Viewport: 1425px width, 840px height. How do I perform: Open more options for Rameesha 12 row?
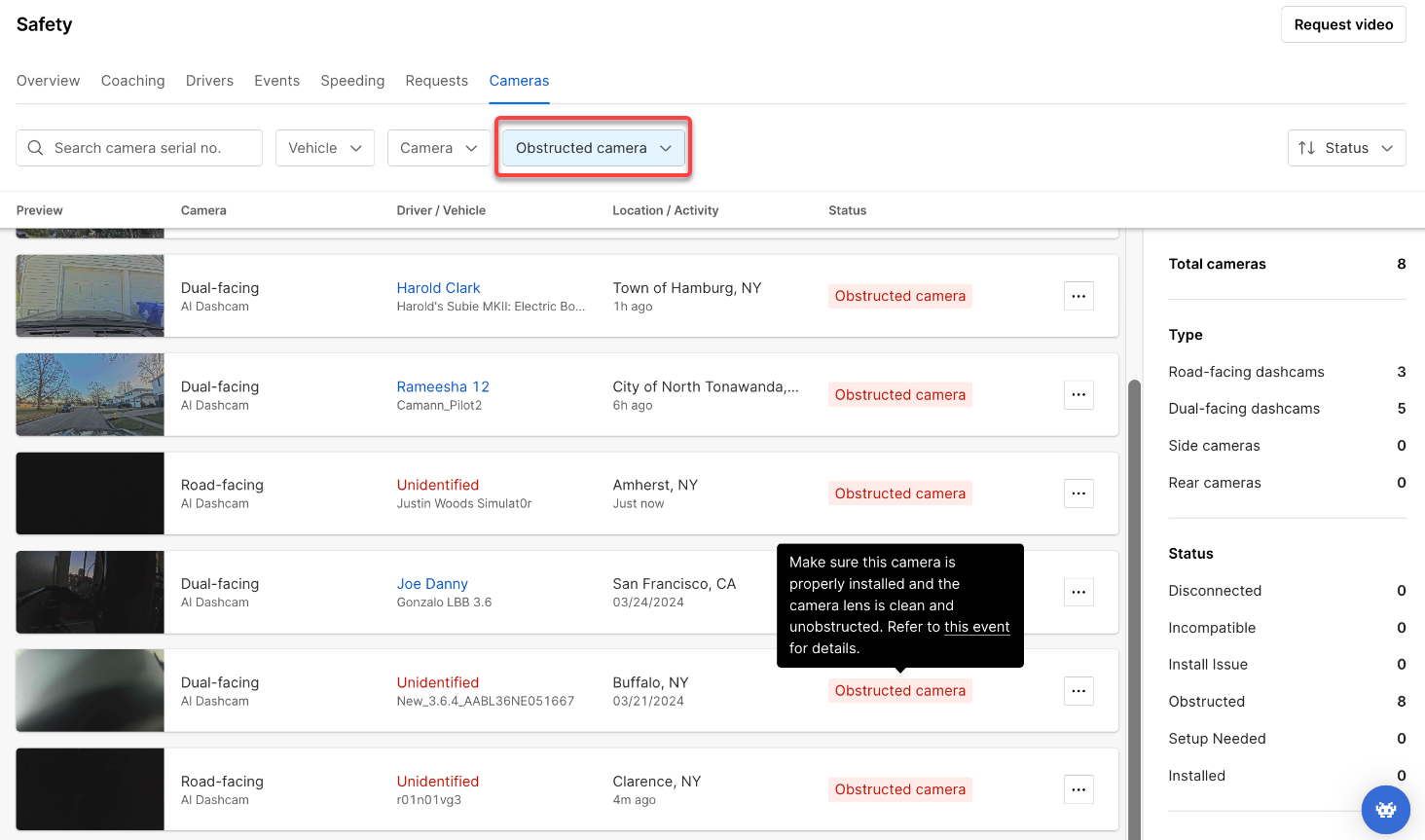pyautogui.click(x=1078, y=394)
